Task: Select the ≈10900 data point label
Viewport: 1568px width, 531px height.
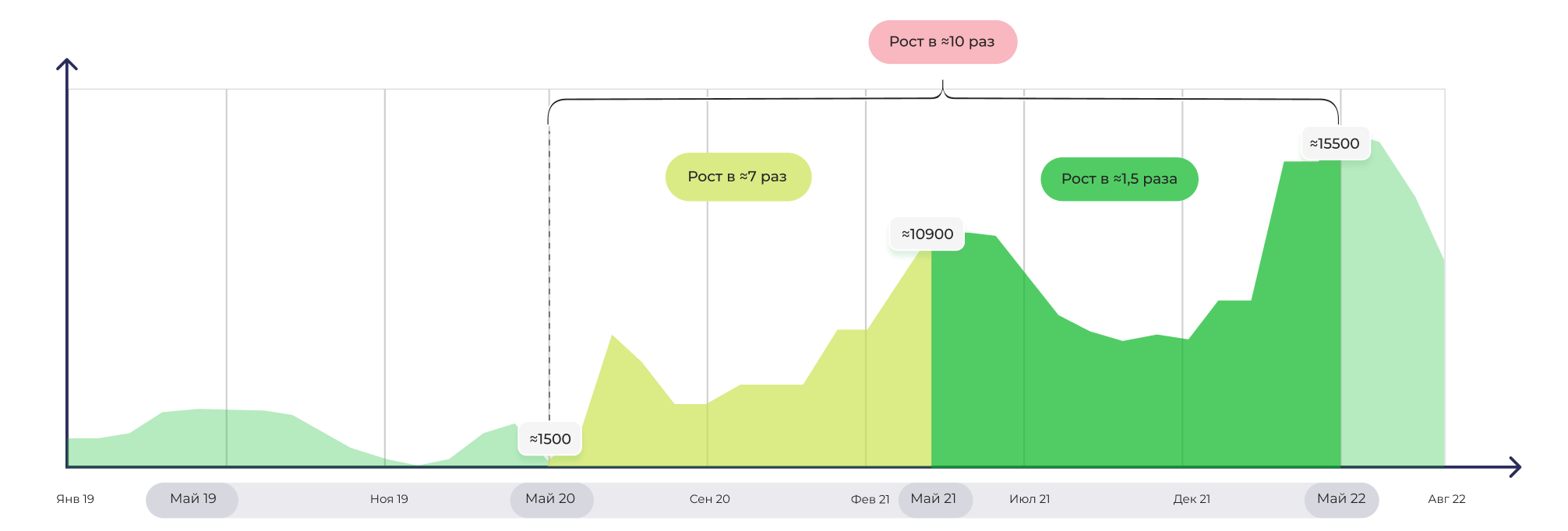Action: [927, 234]
